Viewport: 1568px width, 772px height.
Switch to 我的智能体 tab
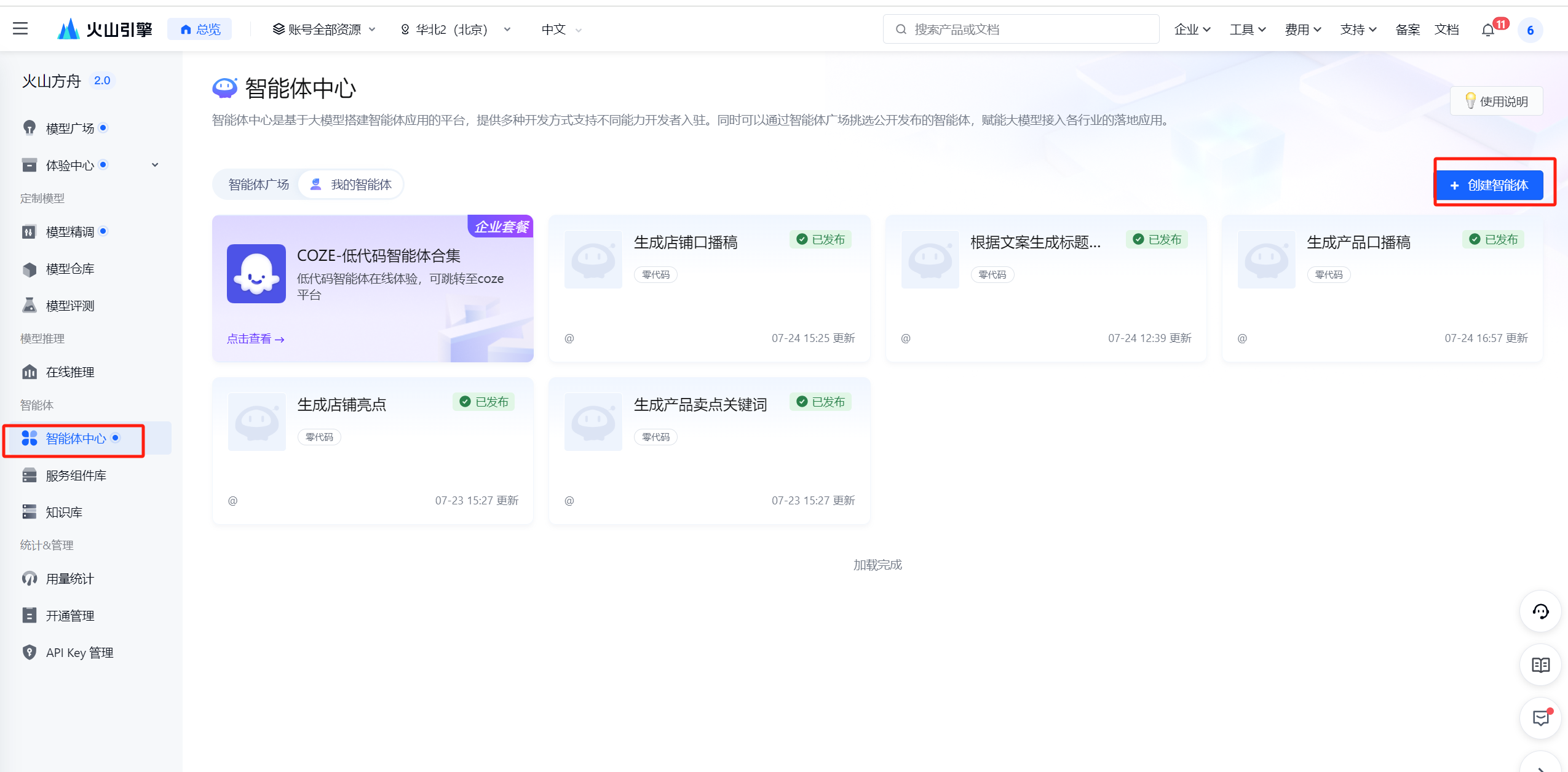[350, 184]
